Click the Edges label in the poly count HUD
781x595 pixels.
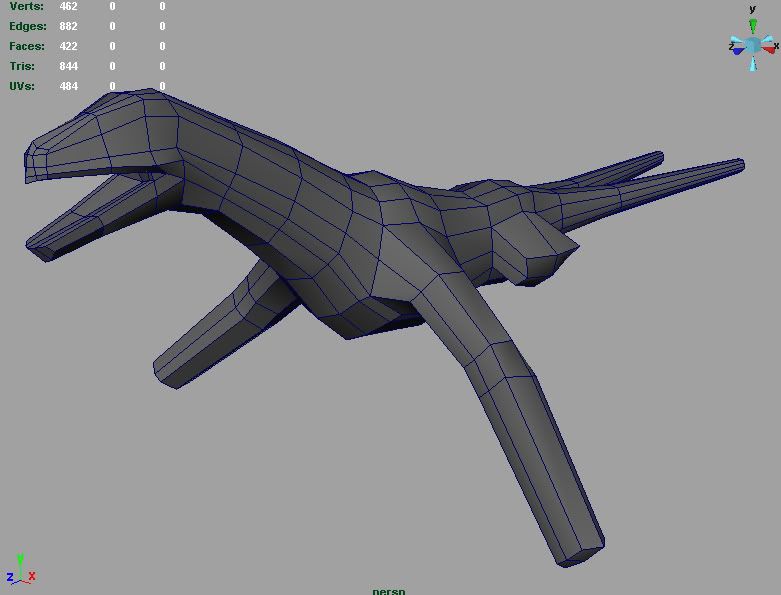tap(27, 26)
